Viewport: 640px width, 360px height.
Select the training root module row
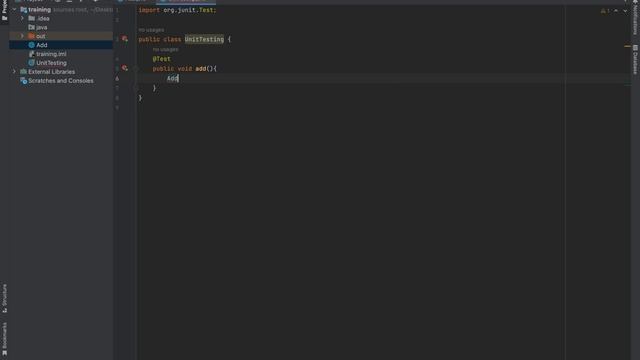(61, 9)
